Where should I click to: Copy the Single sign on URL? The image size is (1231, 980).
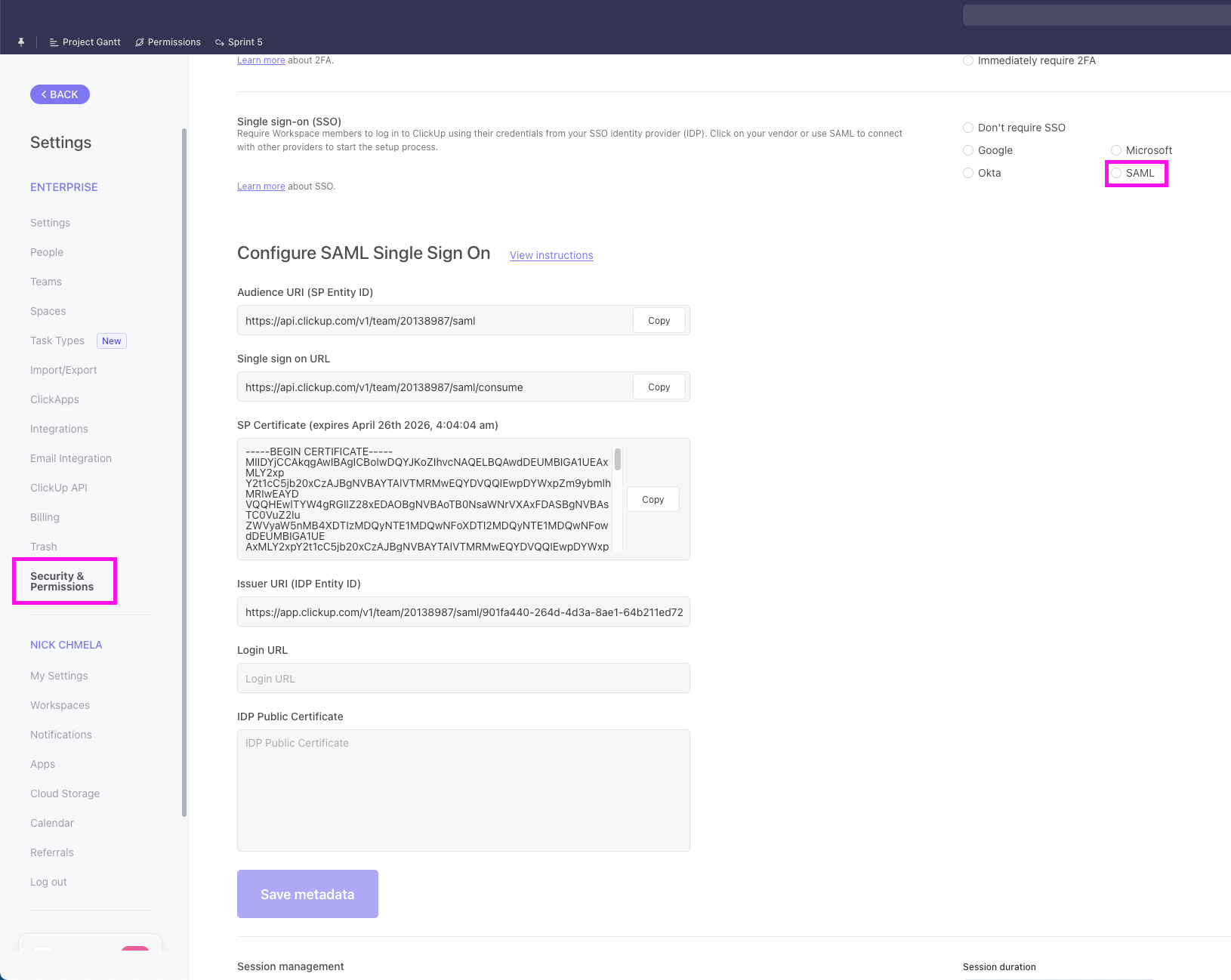(x=659, y=387)
